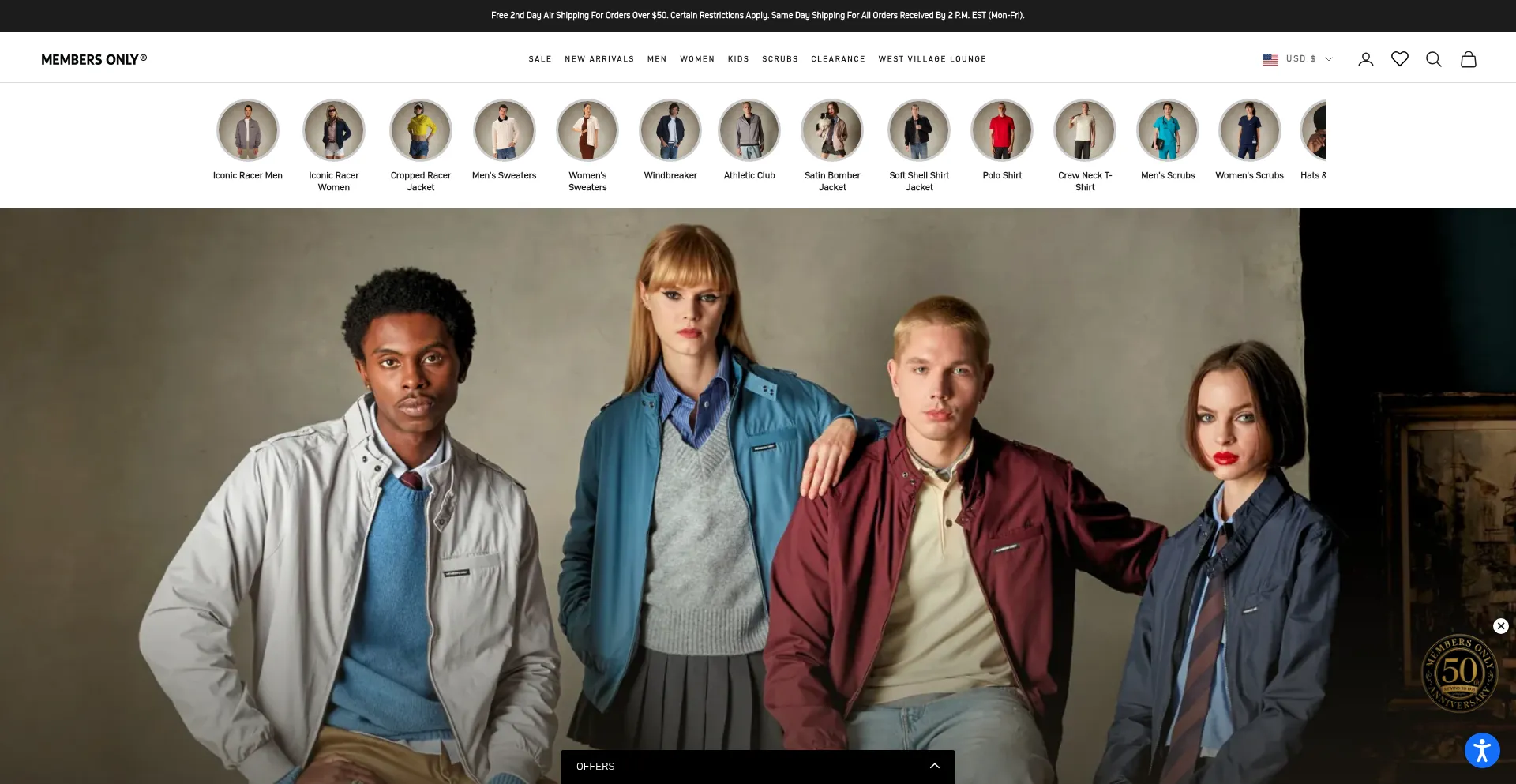
Task: Open the accessibility widget button
Action: coord(1482,750)
